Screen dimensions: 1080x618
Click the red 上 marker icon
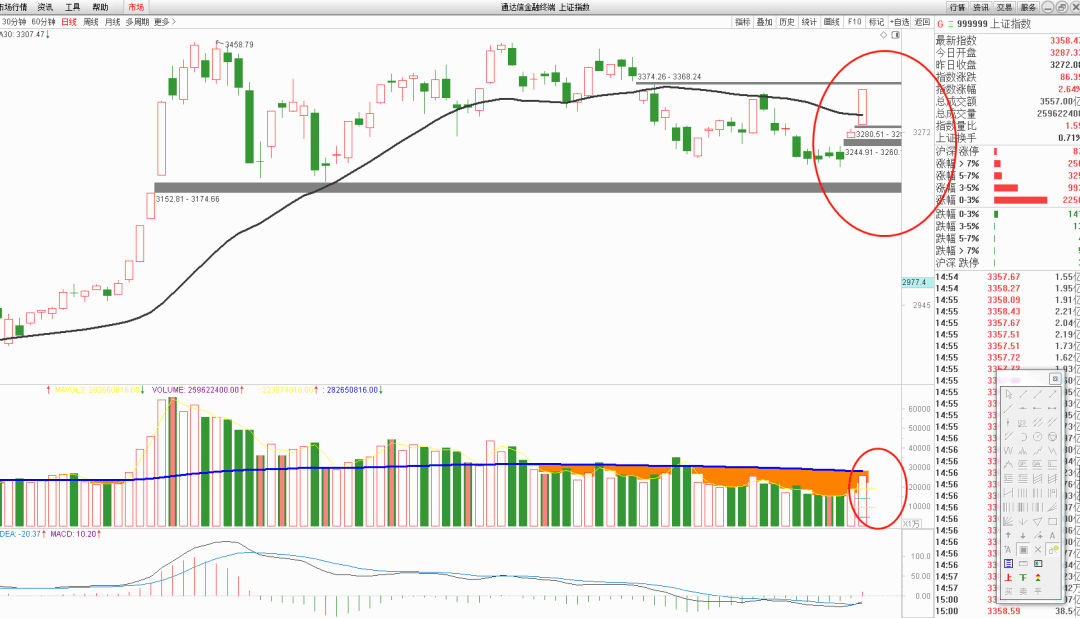(x=1008, y=577)
